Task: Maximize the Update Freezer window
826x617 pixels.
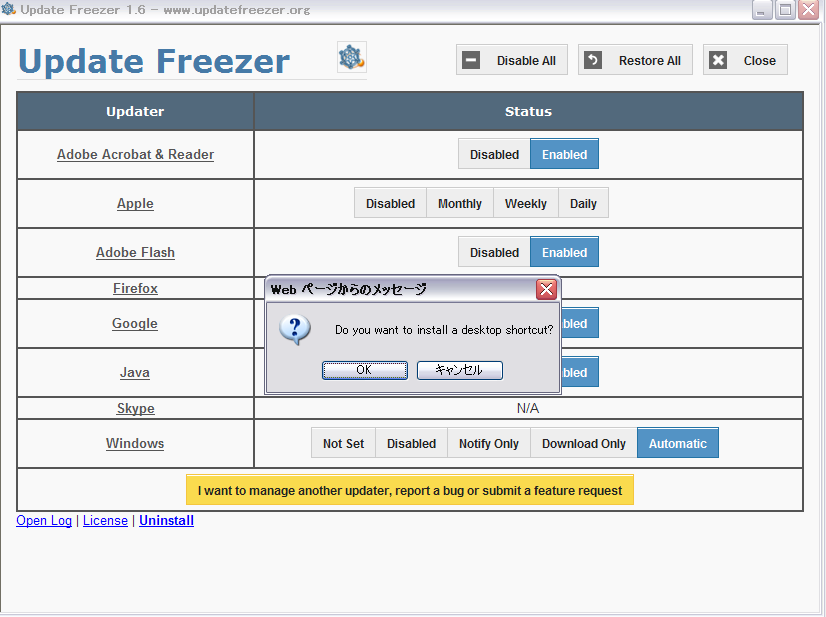Action: click(x=785, y=9)
